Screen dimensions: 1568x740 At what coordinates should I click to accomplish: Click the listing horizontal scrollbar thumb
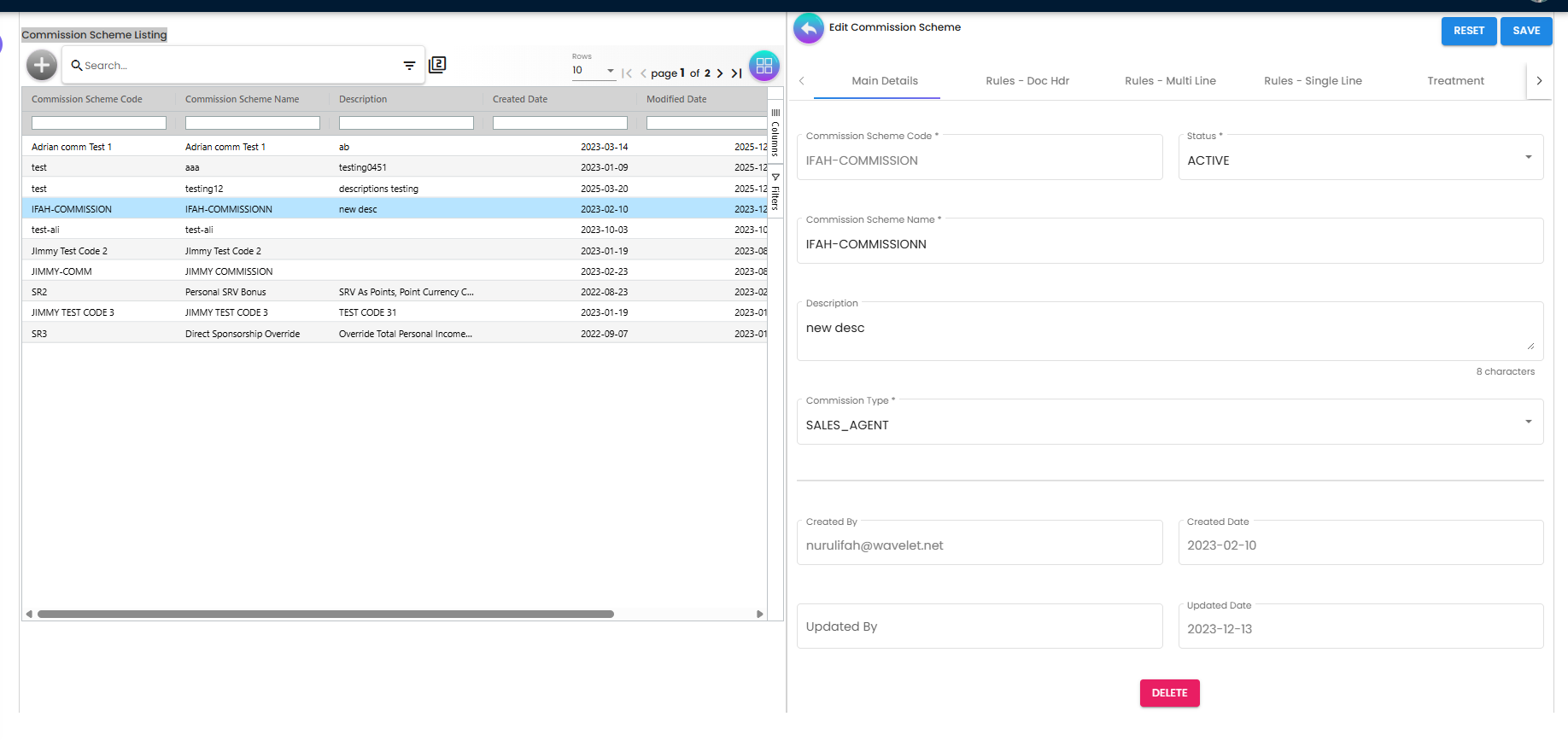[x=325, y=614]
